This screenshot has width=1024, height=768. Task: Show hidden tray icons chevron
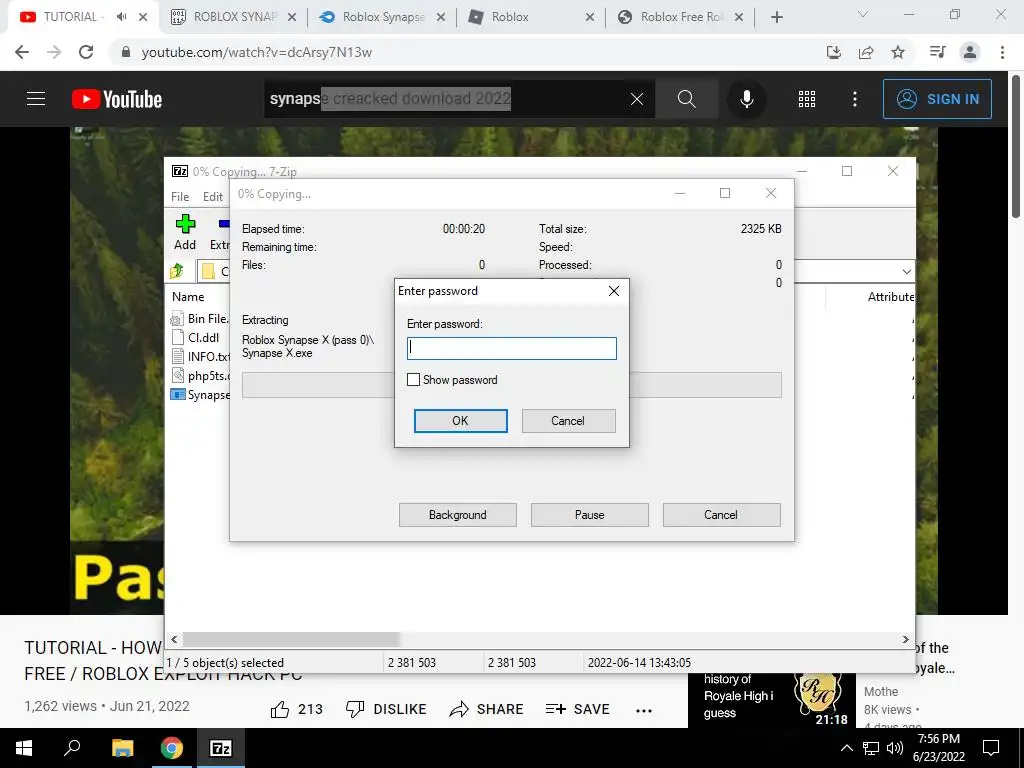pos(846,748)
